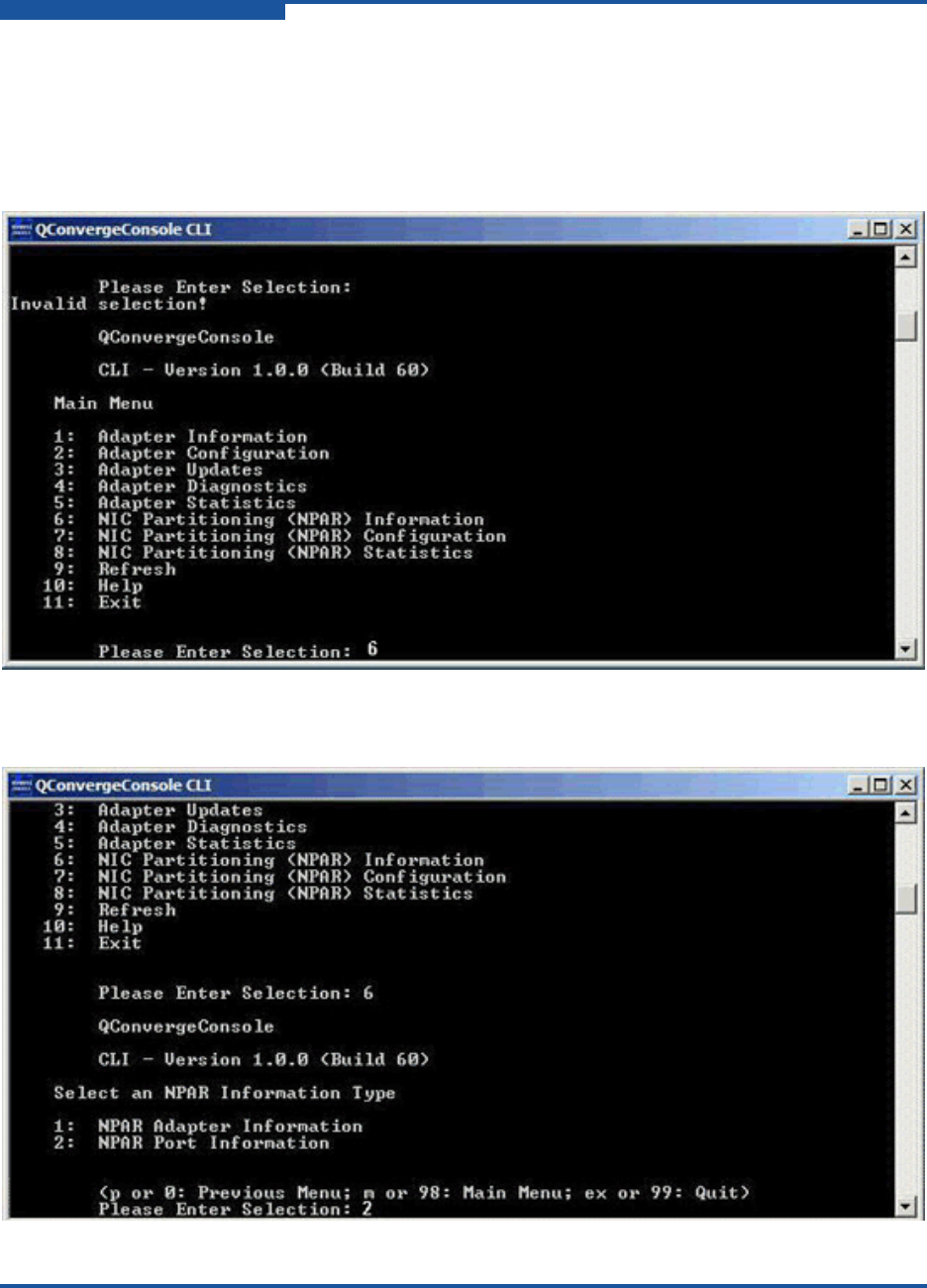927x1288 pixels.
Task: Click the selection prompt showing 2 in the lower console
Action: (236, 1209)
